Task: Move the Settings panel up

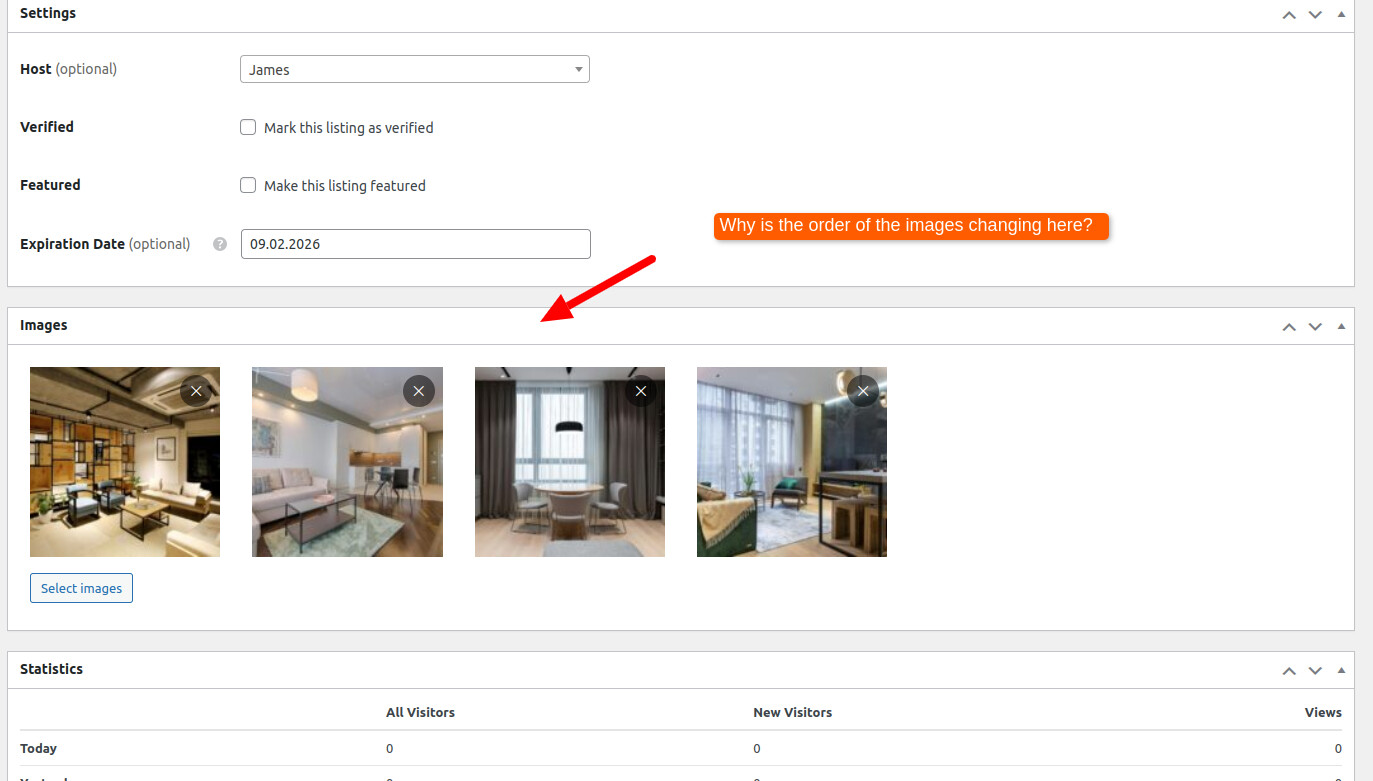Action: 1289,14
